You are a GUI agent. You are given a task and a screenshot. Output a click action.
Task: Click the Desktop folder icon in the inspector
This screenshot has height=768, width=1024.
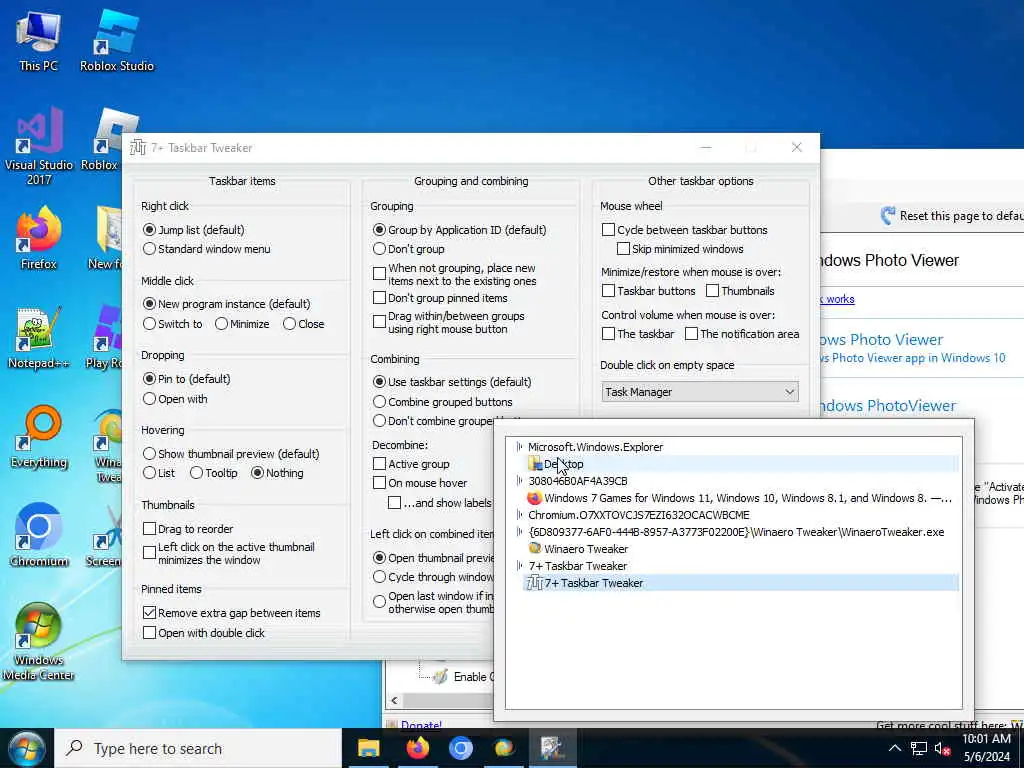pyautogui.click(x=535, y=464)
